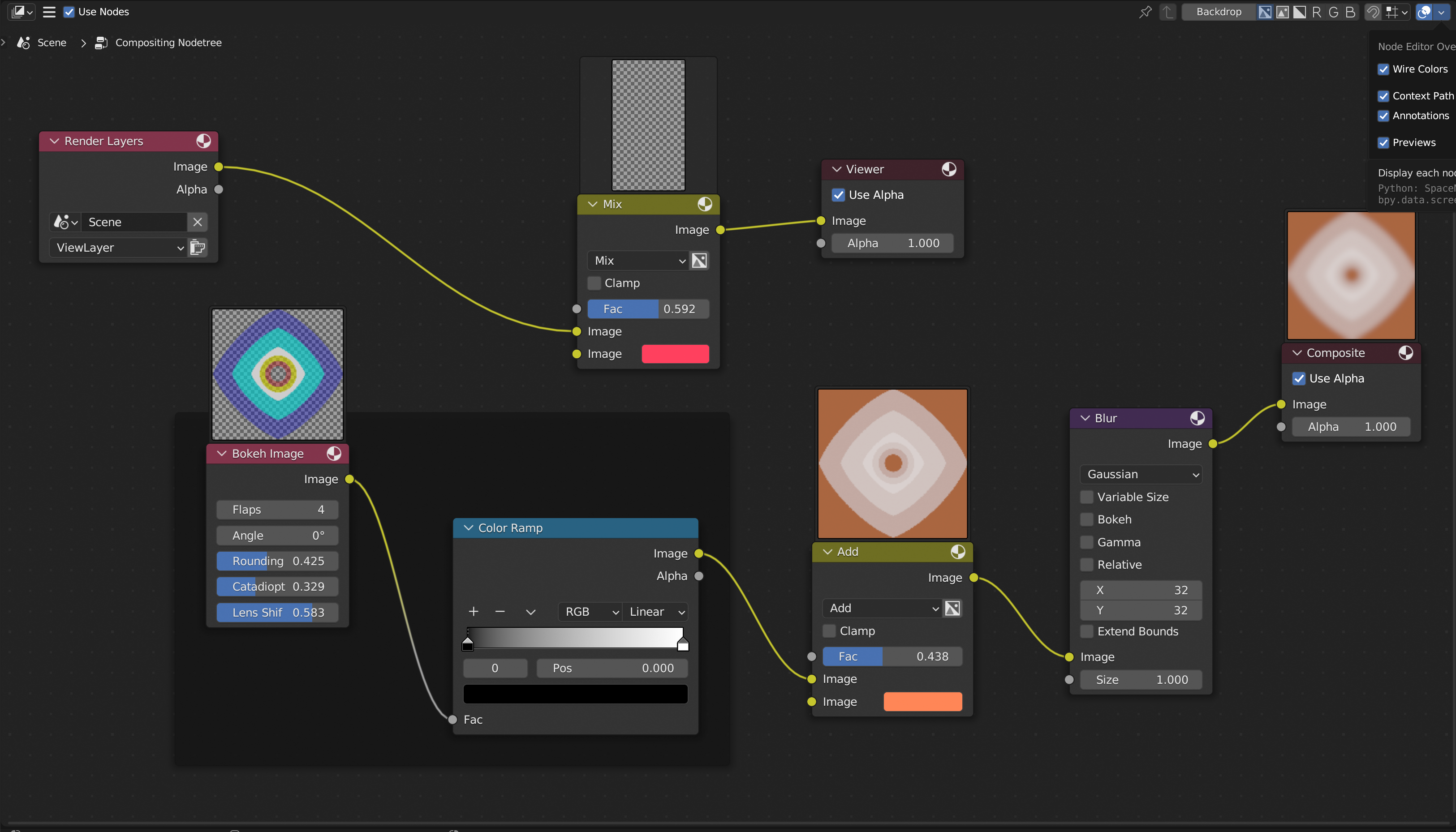Enable Clamp in the Mix node
1456x832 pixels.
(x=594, y=283)
